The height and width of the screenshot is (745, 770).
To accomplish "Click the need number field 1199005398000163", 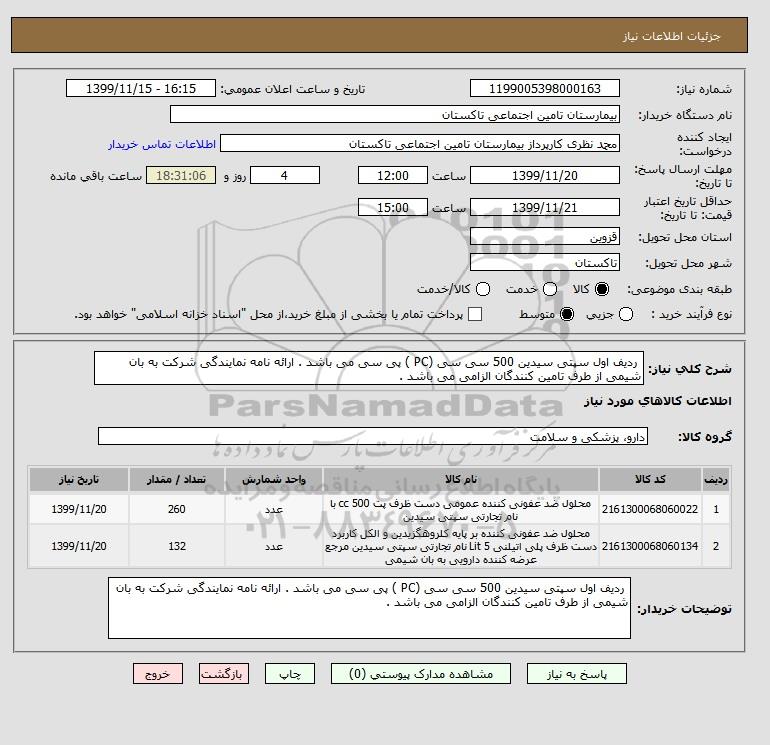I will 545,89.
